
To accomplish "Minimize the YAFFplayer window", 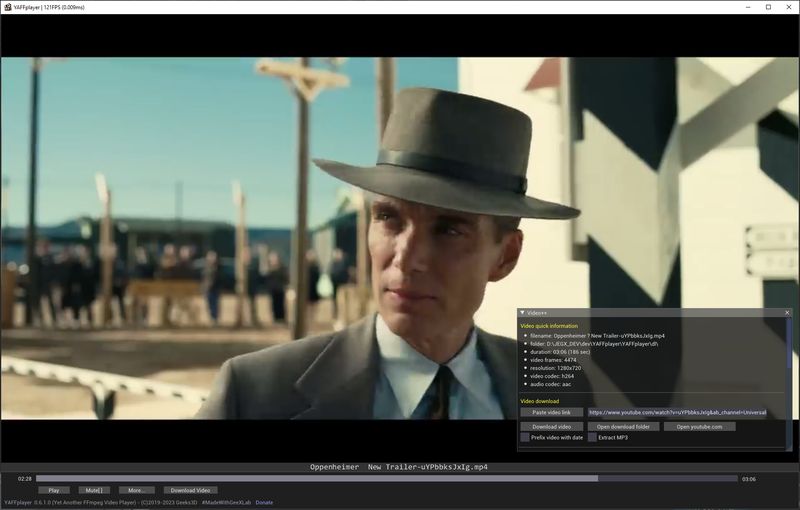I will coord(748,7).
